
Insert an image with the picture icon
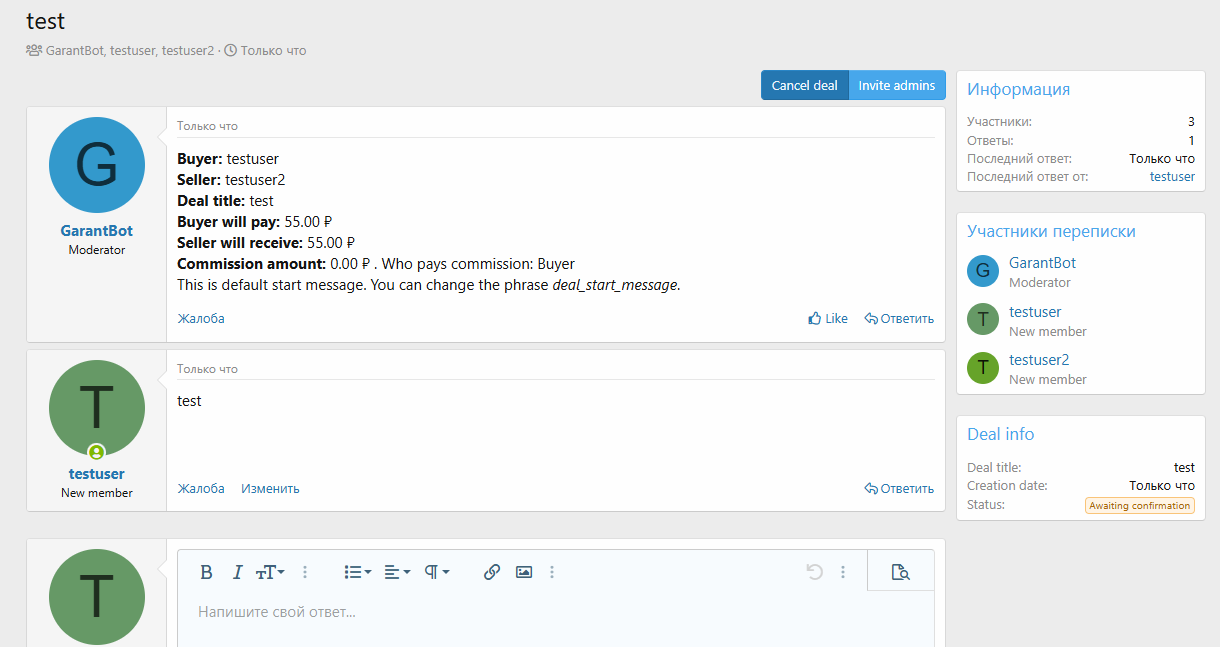[x=523, y=572]
